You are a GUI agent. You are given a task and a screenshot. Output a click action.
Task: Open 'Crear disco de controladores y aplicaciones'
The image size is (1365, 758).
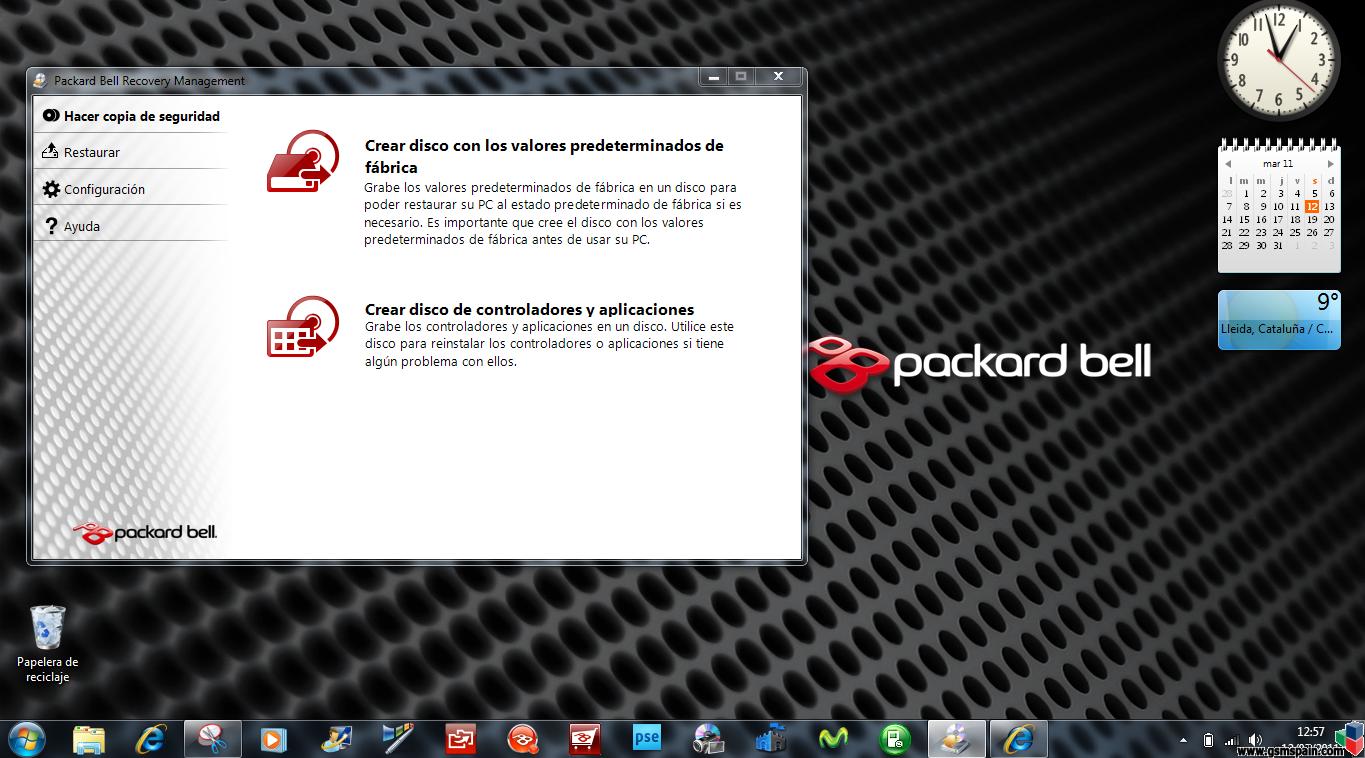tap(529, 309)
